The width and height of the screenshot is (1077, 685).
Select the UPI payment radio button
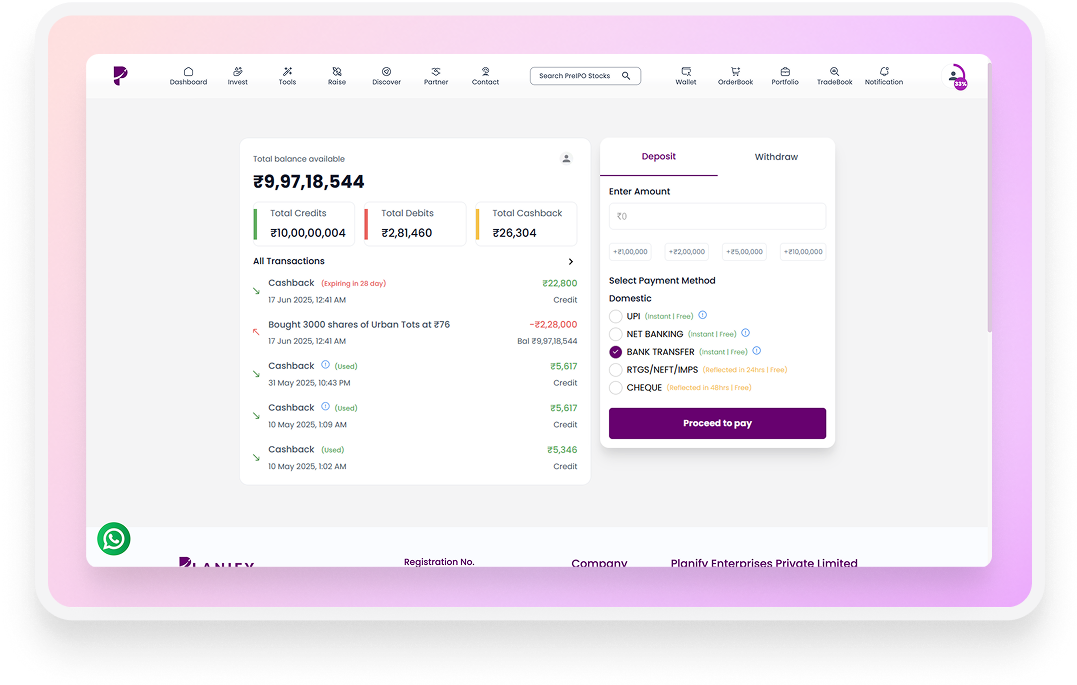click(x=615, y=317)
